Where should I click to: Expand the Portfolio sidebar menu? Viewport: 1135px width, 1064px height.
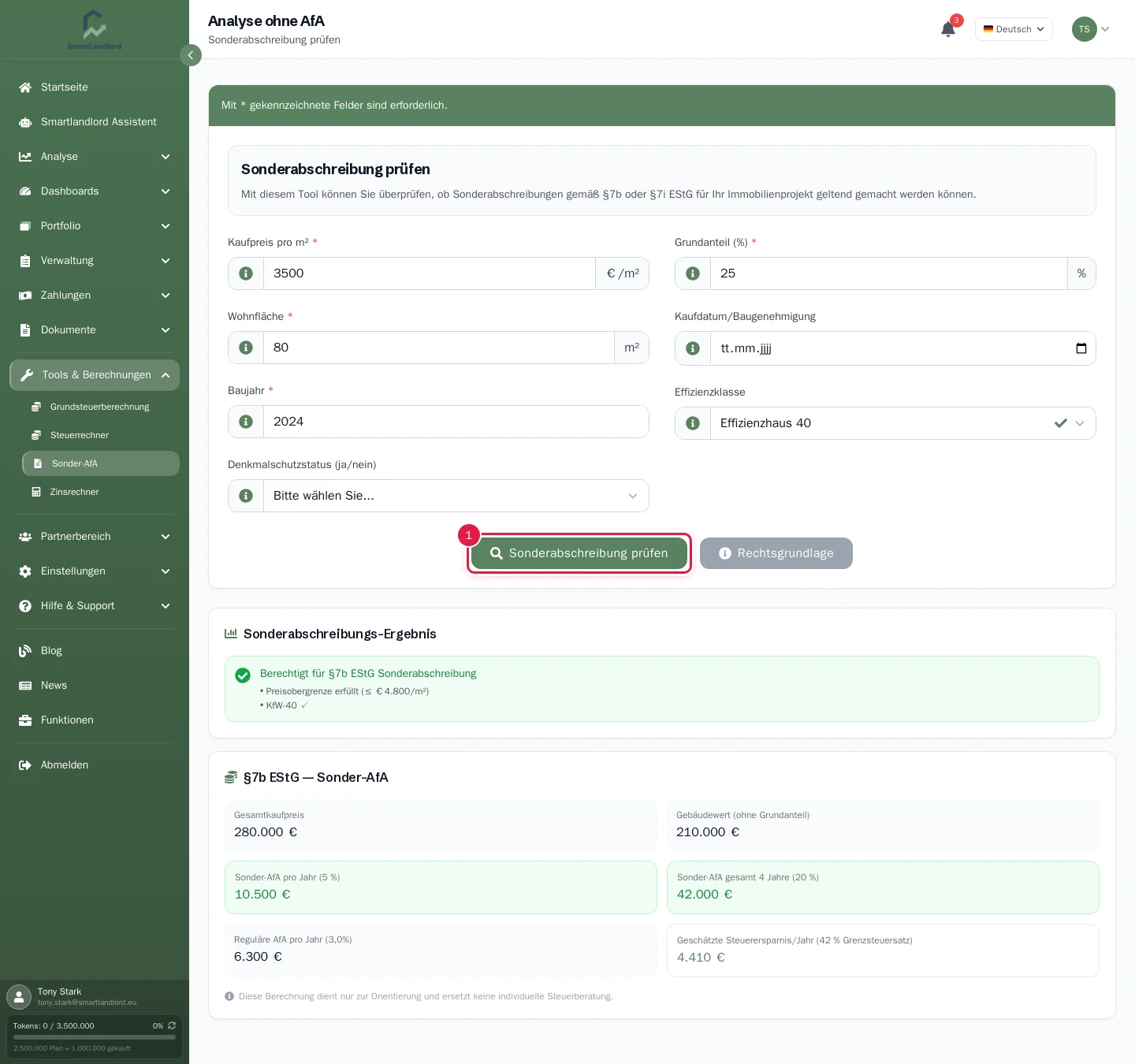[x=95, y=226]
